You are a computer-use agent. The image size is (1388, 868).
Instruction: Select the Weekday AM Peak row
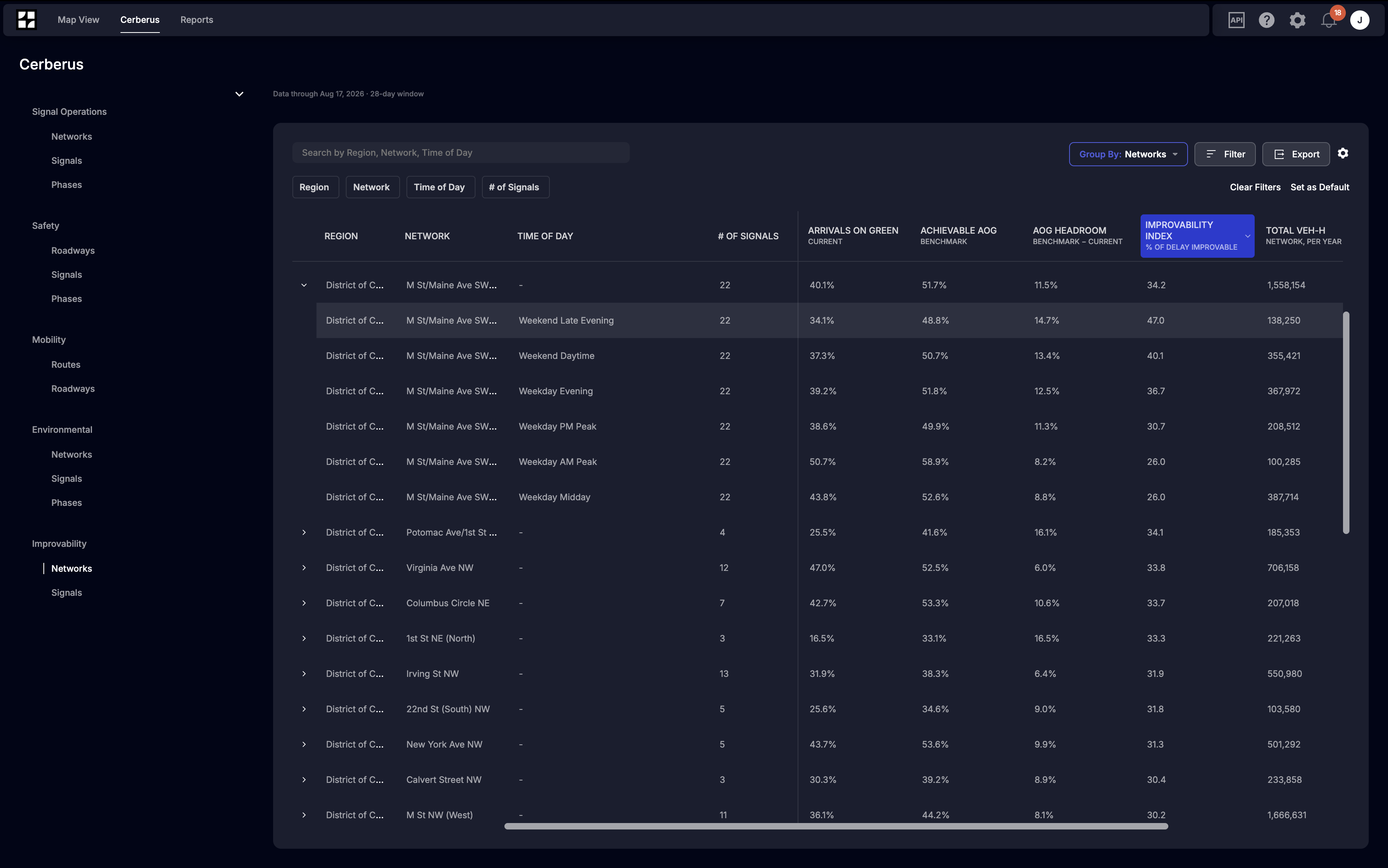829,462
